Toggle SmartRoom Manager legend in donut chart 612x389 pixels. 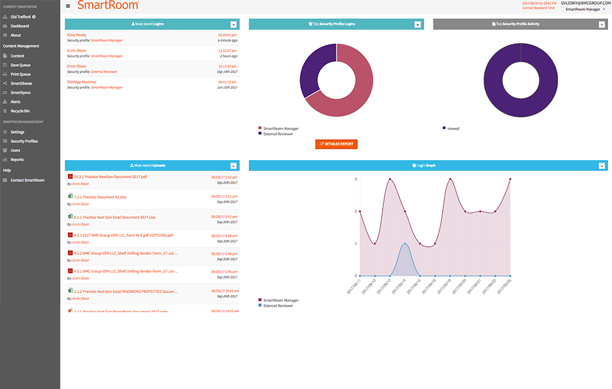[278, 128]
